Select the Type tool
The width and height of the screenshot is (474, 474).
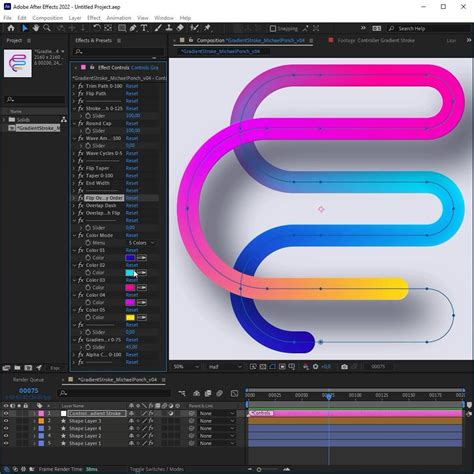click(144, 28)
